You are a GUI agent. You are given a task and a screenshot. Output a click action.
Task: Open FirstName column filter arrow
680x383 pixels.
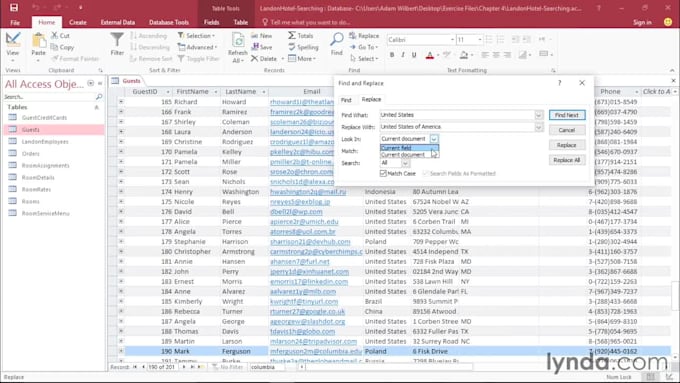click(x=215, y=92)
